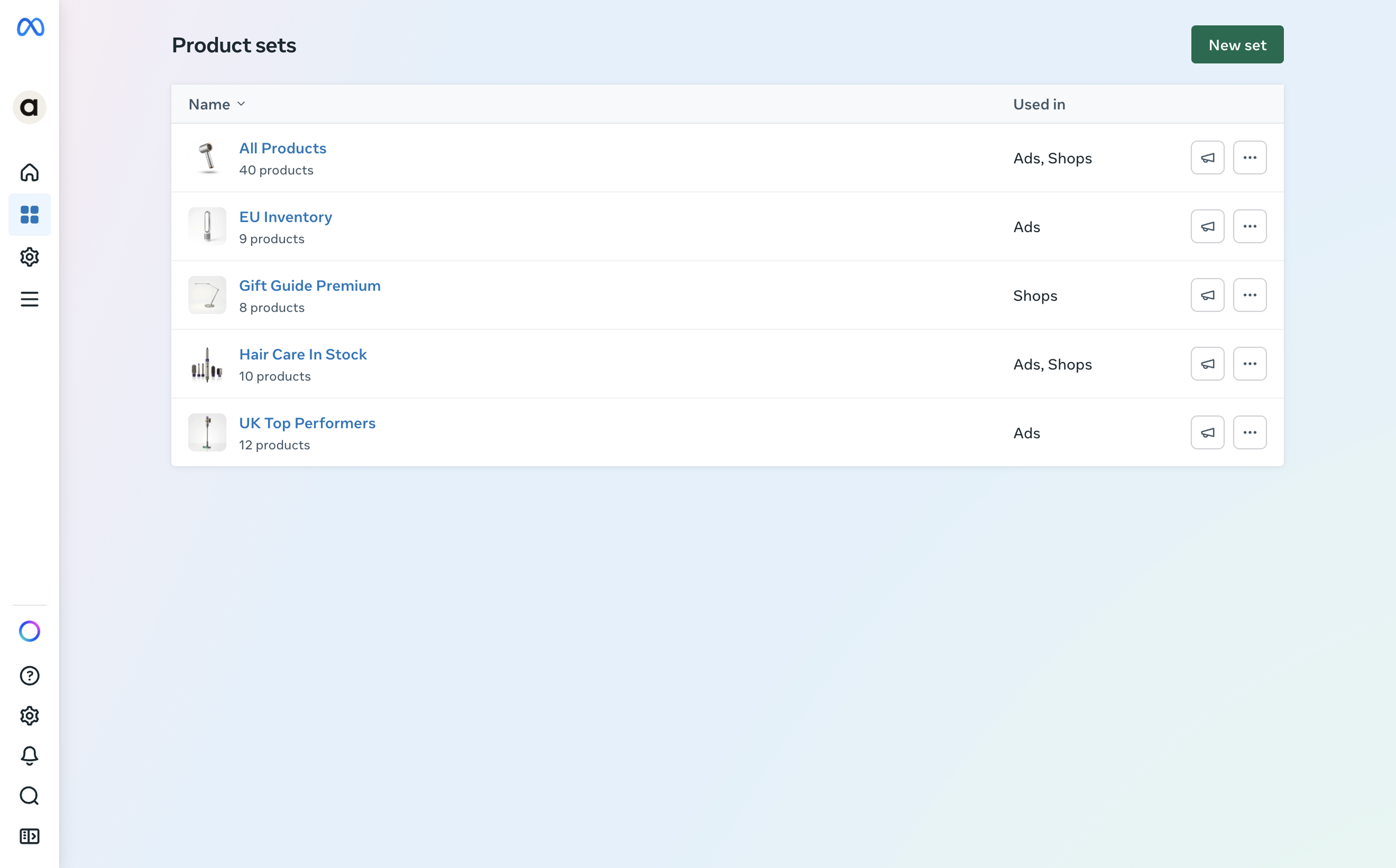Screen dimensions: 1396x868
Task: Open the hamburger menu icon in sidebar
Action: click(x=29, y=298)
